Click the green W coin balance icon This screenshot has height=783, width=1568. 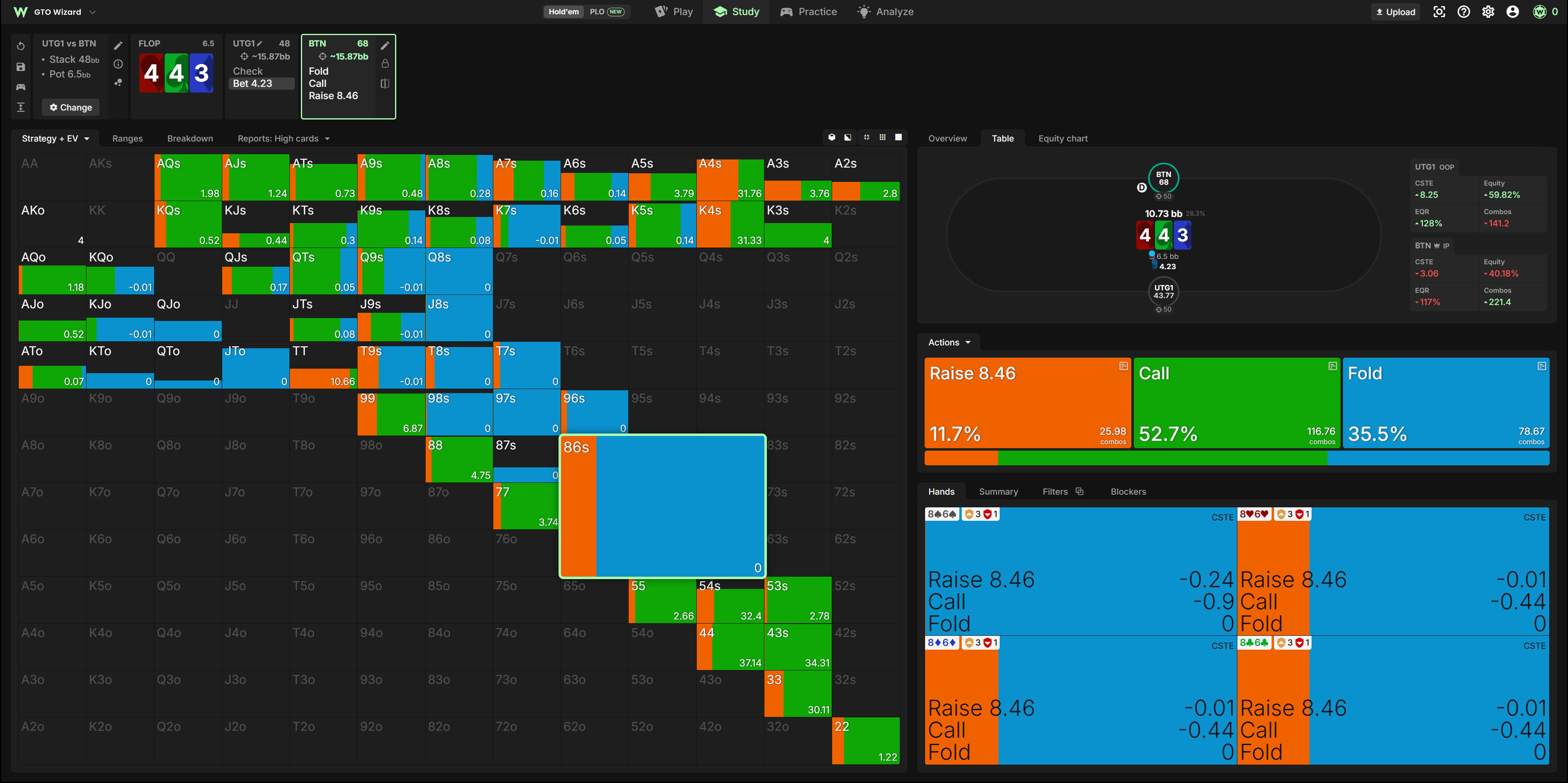[x=1539, y=11]
